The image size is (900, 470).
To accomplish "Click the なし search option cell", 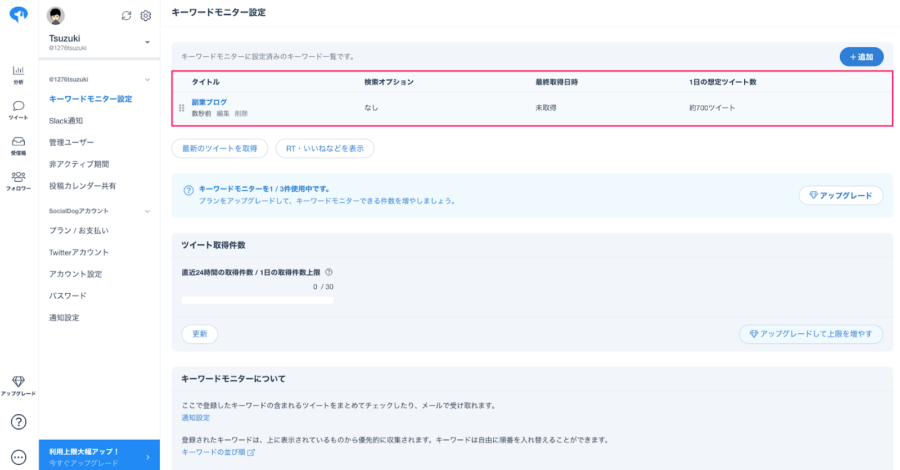I will pos(371,108).
